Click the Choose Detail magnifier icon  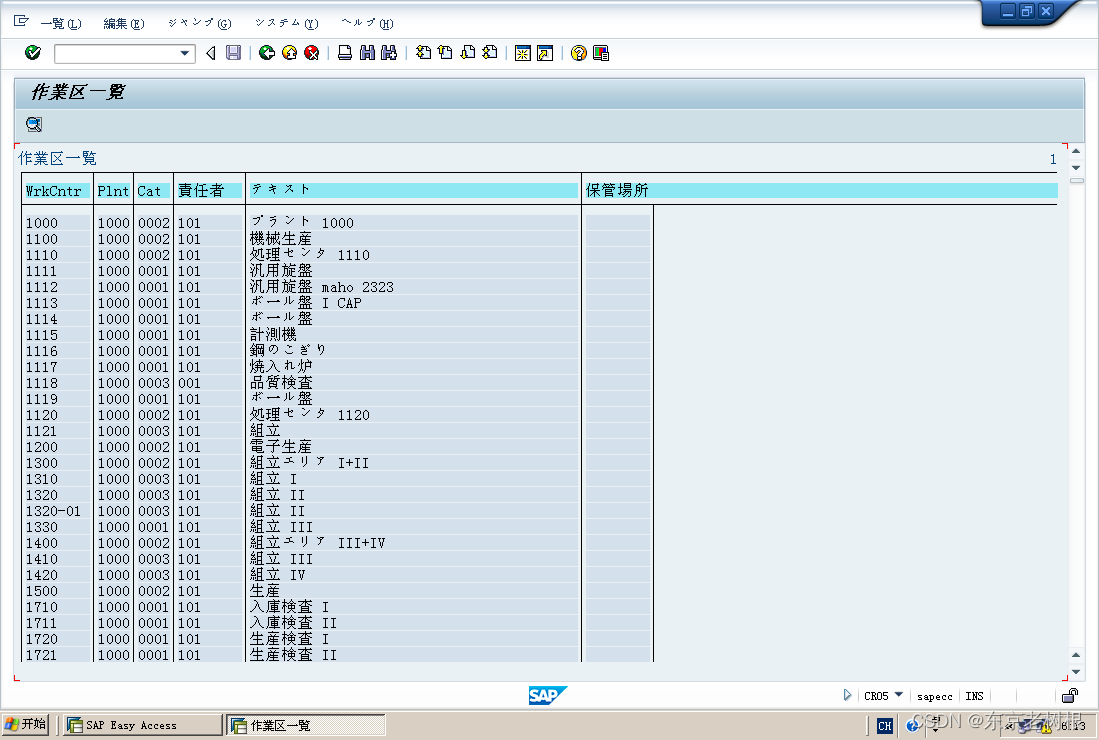pos(33,123)
